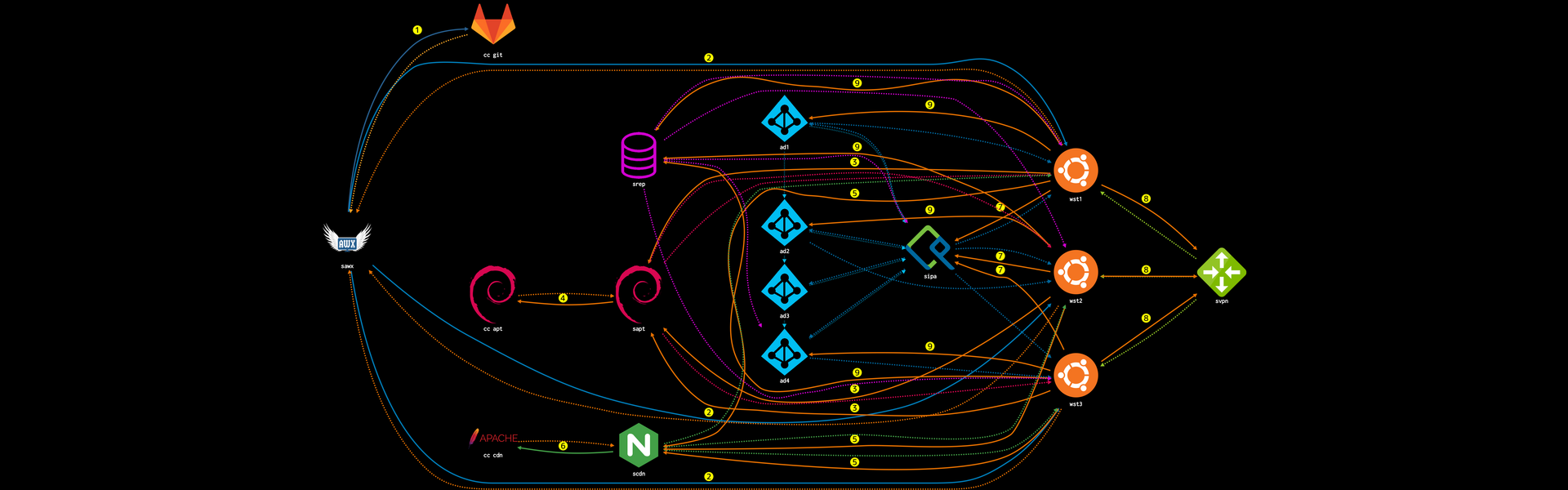Click the ad4 directory diamond icon

784,352
